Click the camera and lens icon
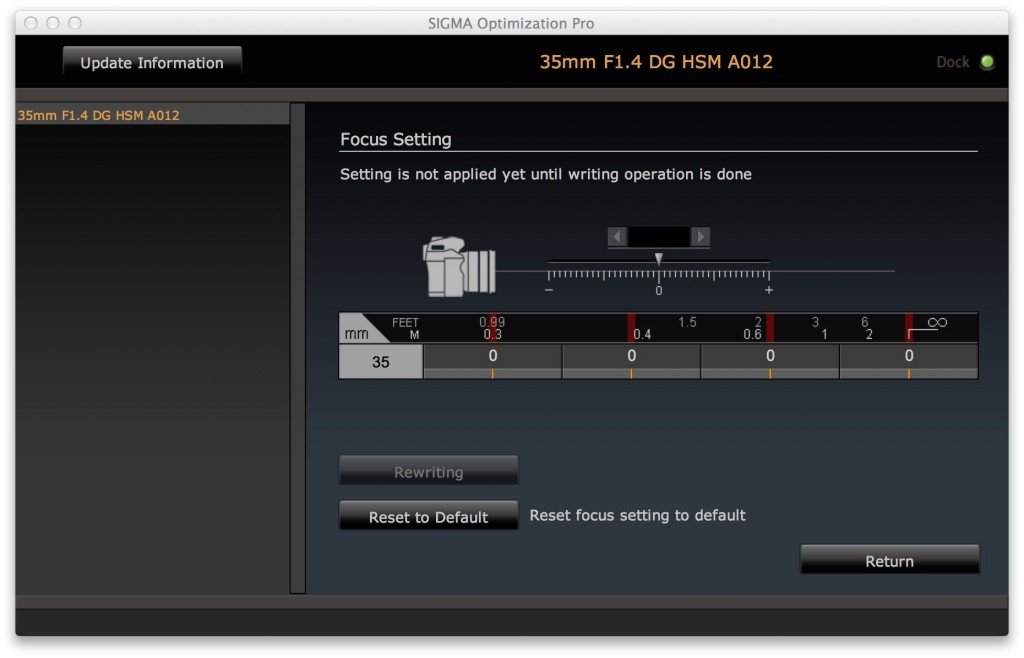 pyautogui.click(x=459, y=267)
